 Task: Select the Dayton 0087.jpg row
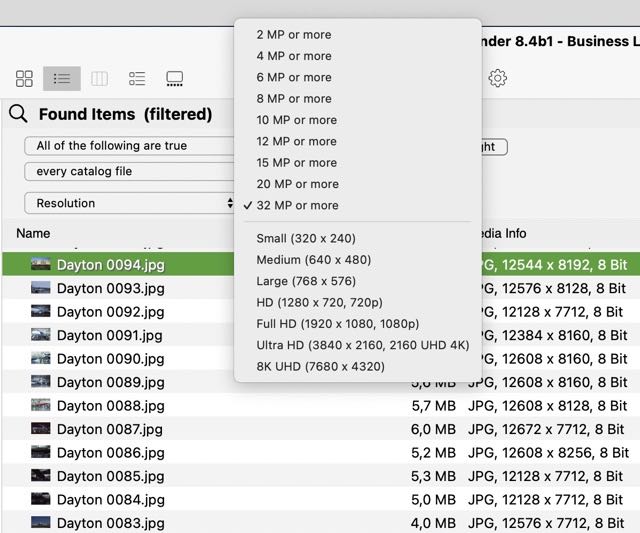(x=110, y=429)
